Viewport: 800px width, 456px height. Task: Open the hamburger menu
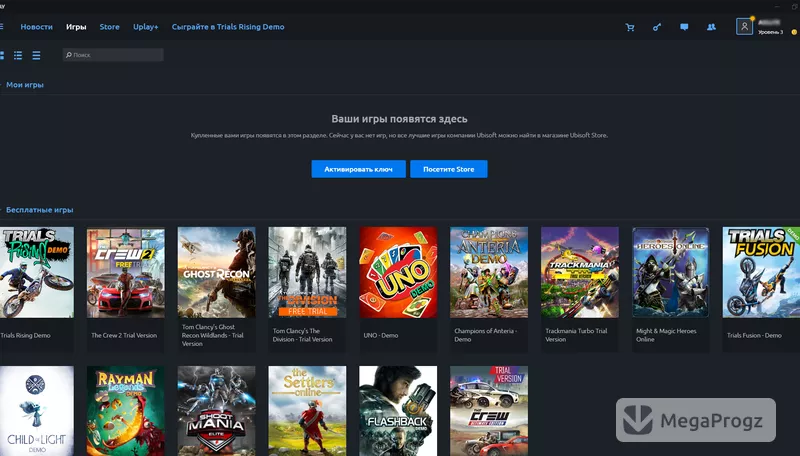[2, 27]
